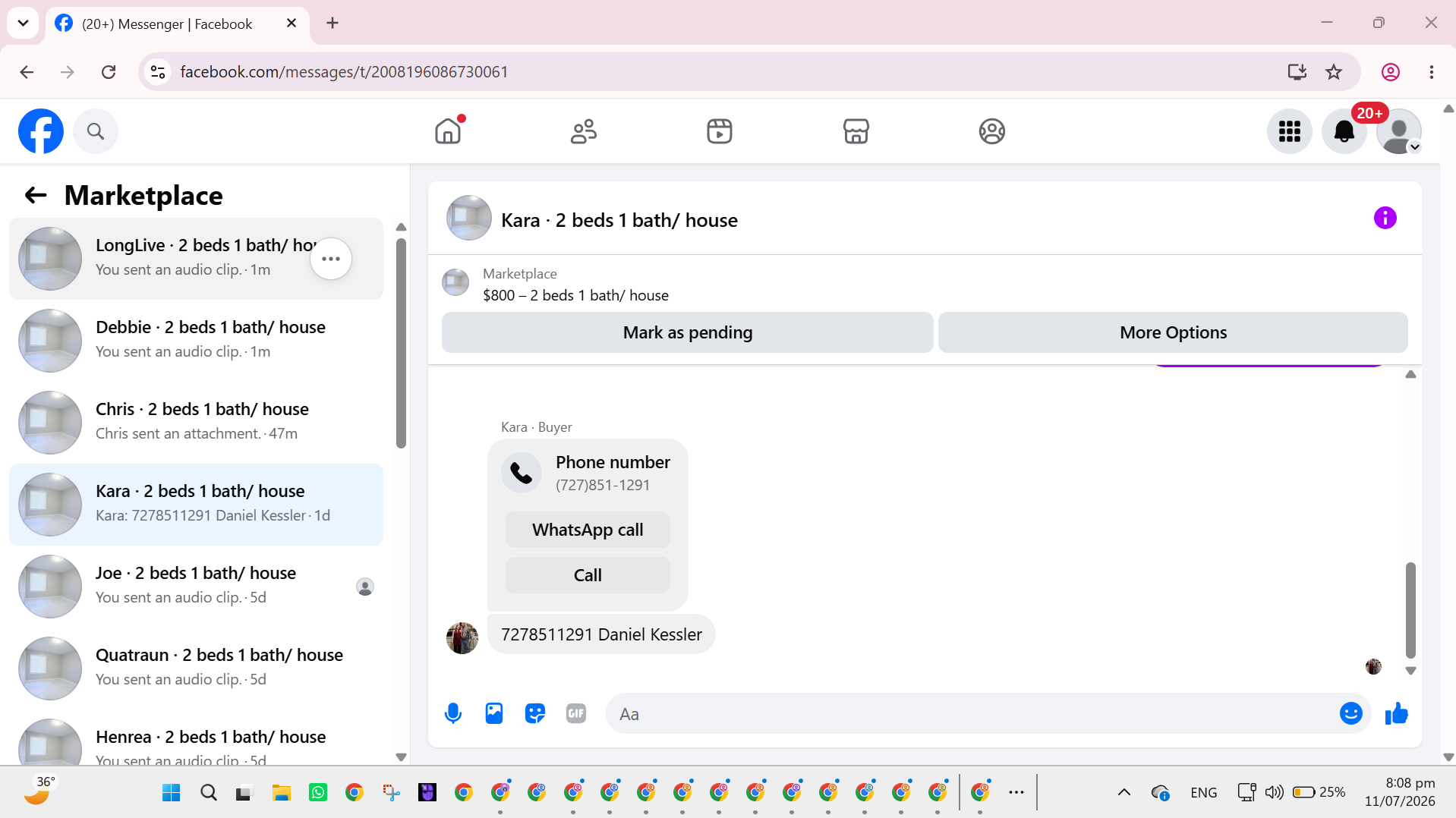
Task: Open the Friends icon in top navigation
Action: click(x=583, y=131)
